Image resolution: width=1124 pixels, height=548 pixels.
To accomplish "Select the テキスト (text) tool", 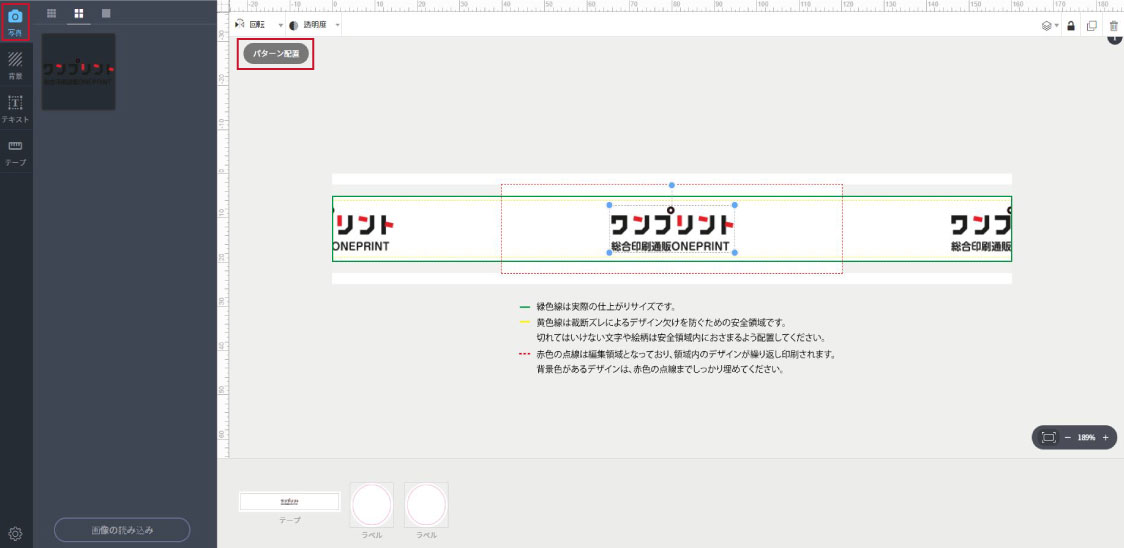I will (15, 108).
